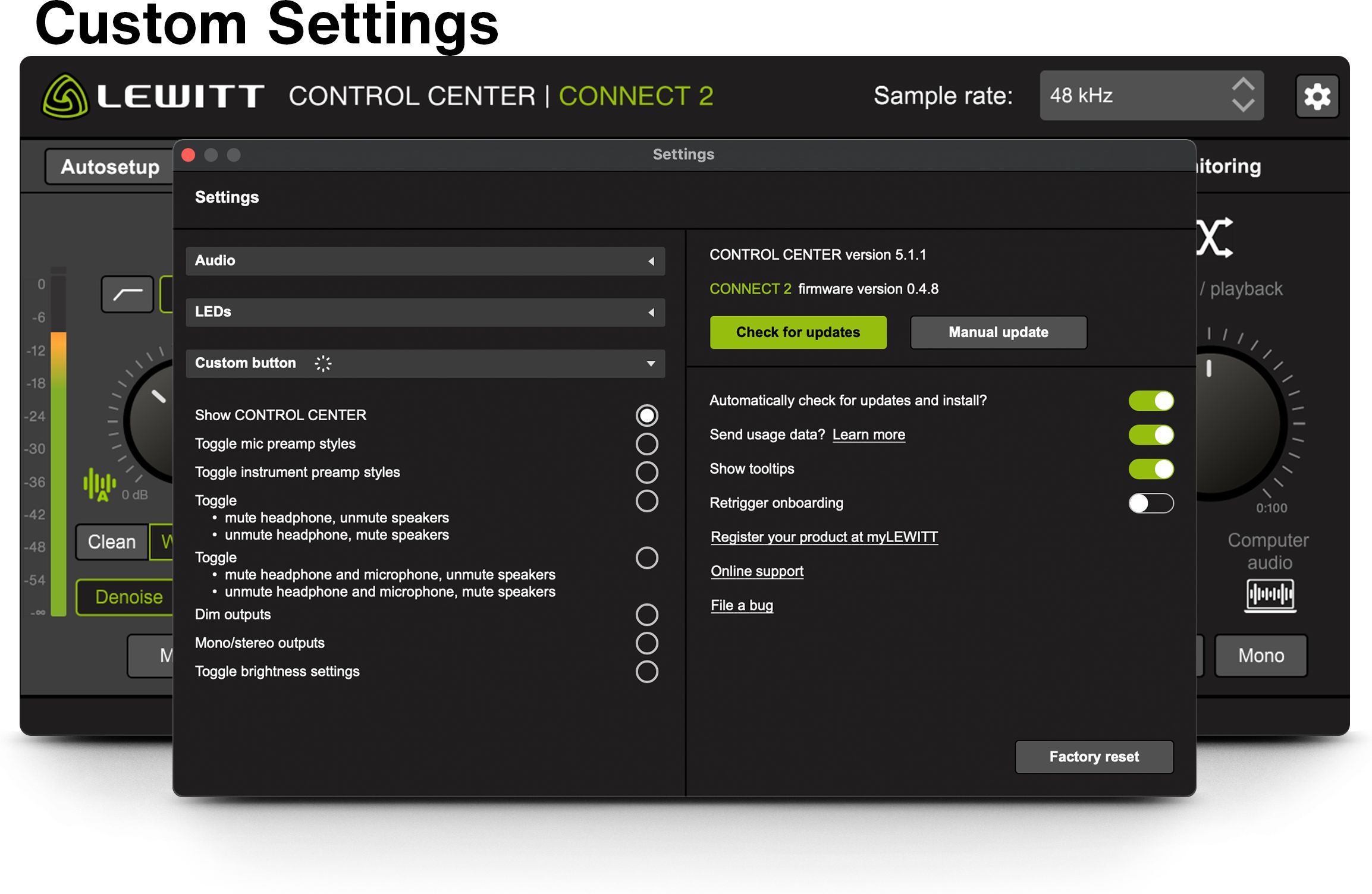Screen dimensions: 1372x894
Task: Open the Autosetup tab
Action: tap(111, 167)
